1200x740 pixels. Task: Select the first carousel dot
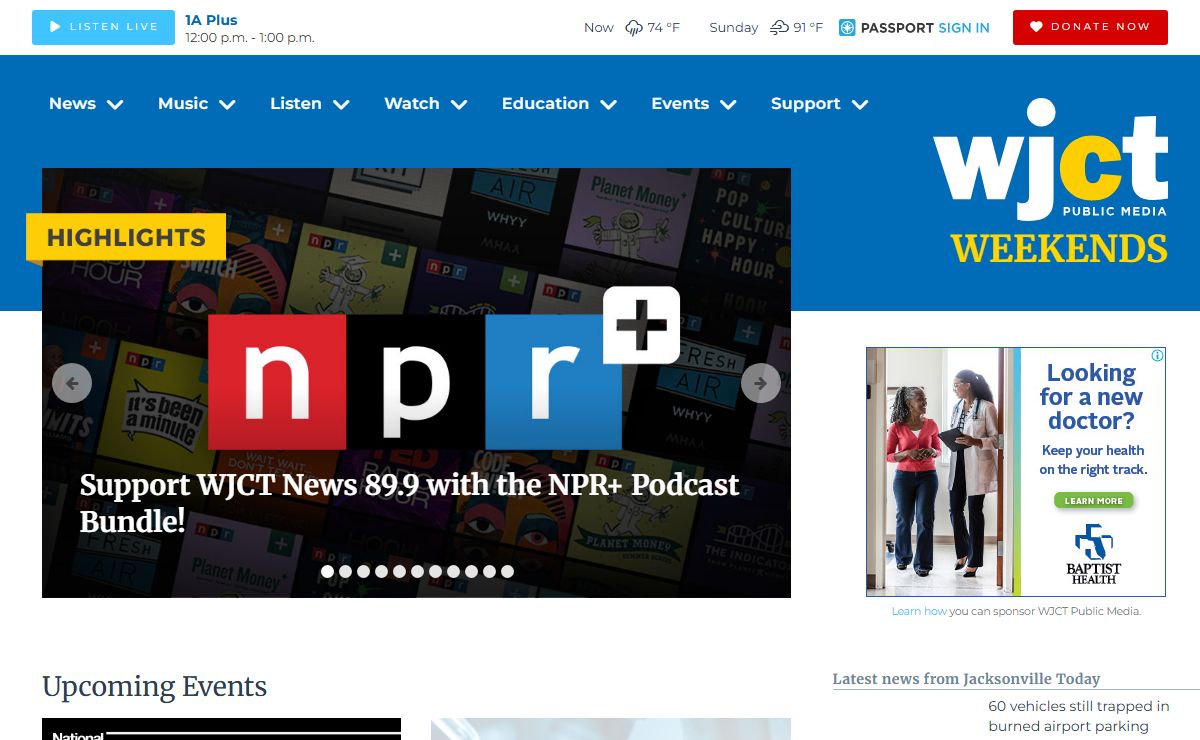327,572
